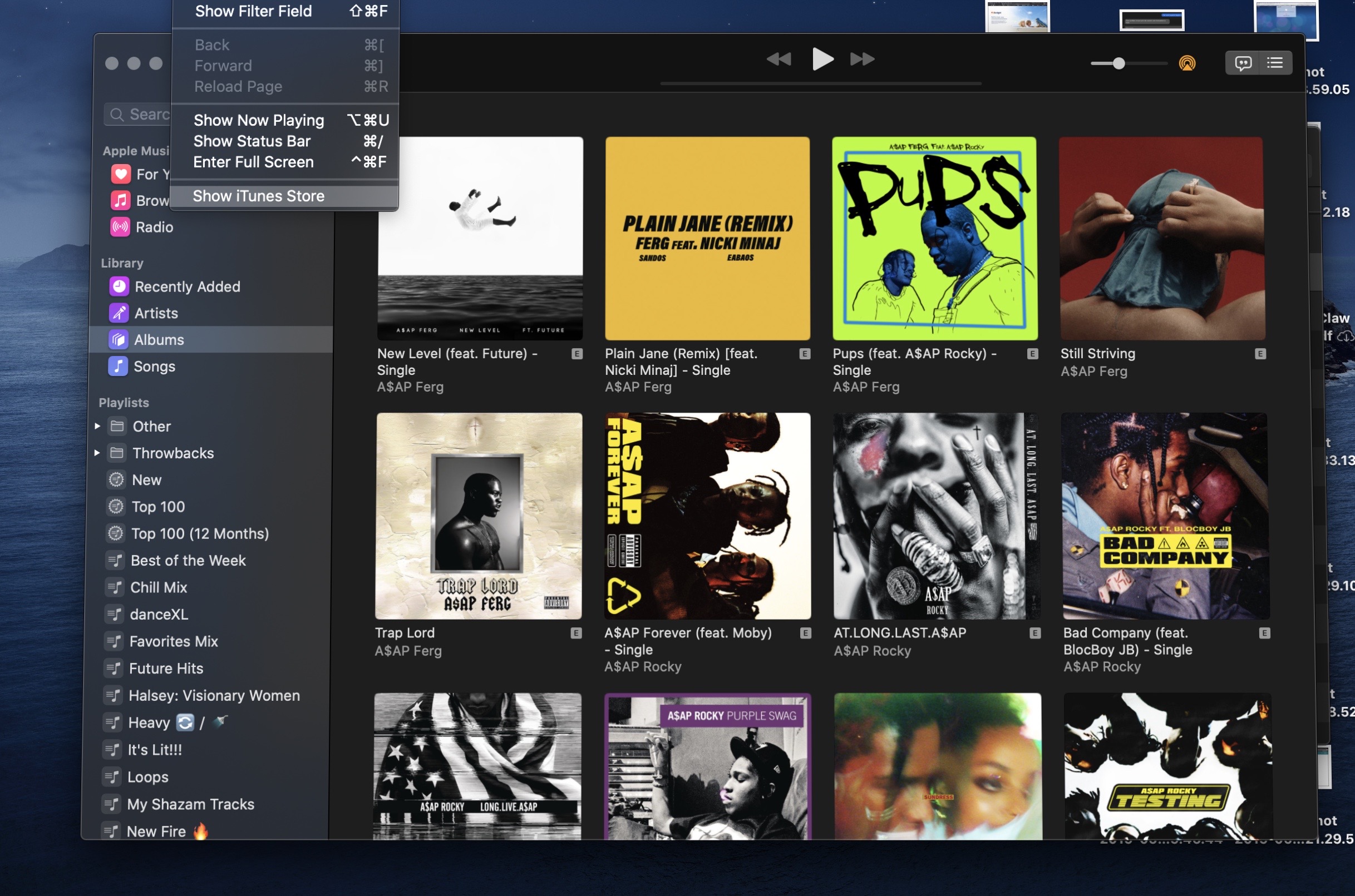Select the Recently Added clock icon

tap(119, 286)
